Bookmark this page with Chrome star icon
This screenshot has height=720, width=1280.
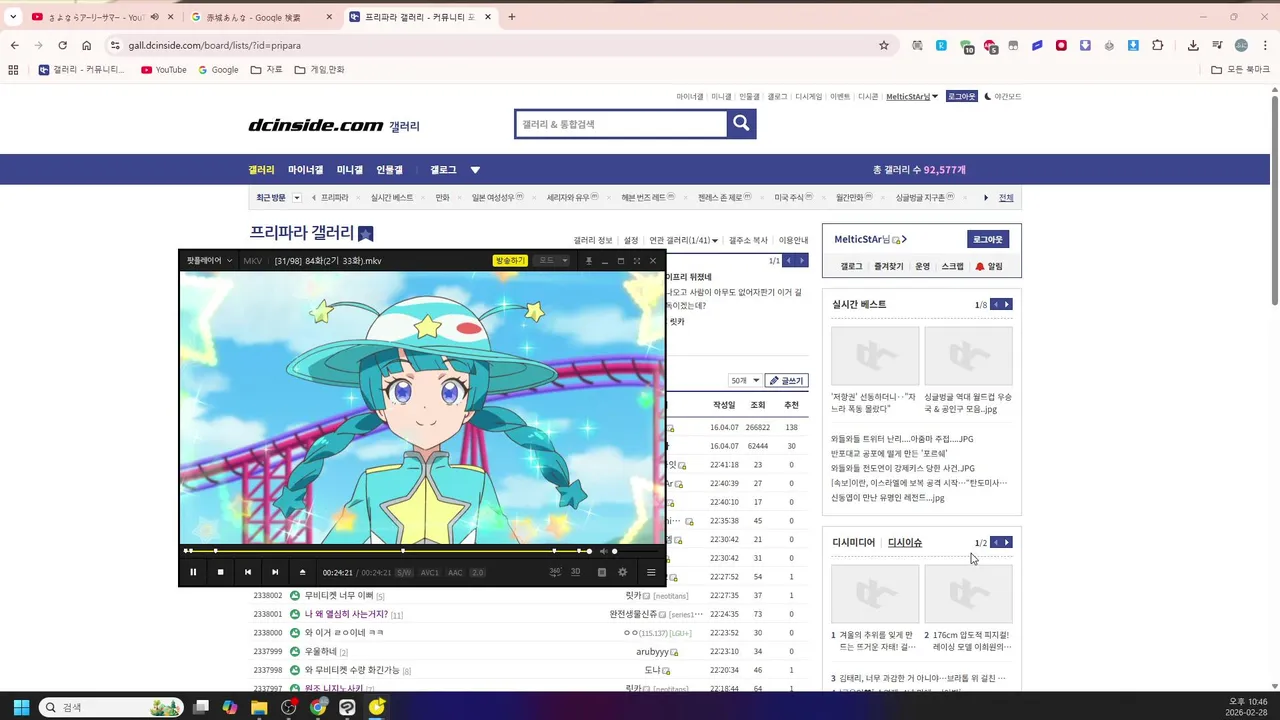[884, 45]
